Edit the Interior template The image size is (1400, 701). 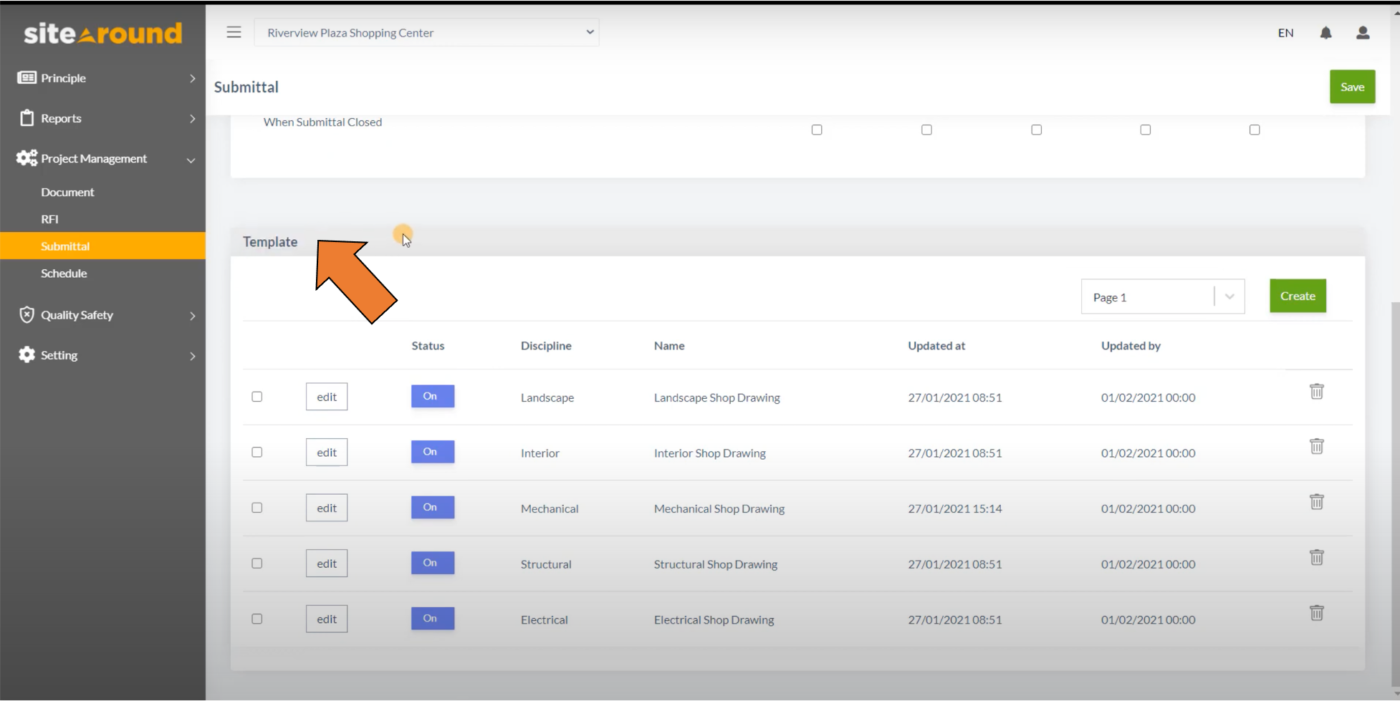(327, 452)
